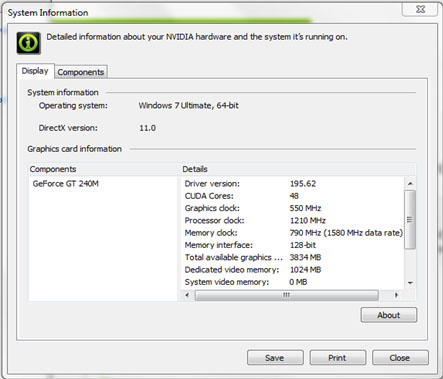
Task: Select the Total available graphics row
Action: tap(293, 258)
